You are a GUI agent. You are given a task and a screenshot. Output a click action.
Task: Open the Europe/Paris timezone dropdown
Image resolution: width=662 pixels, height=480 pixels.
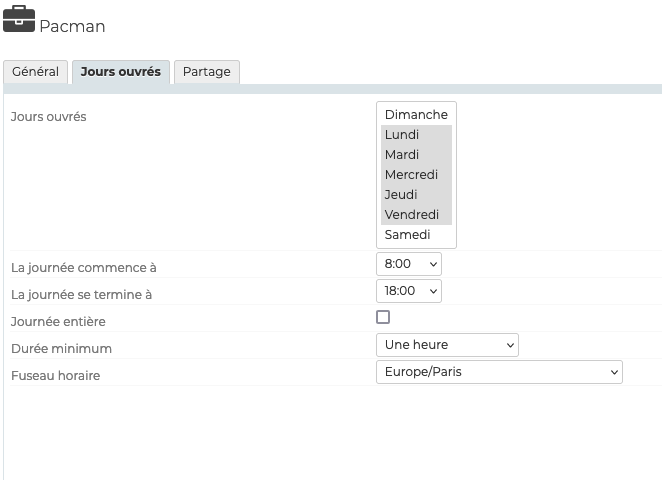pos(499,372)
